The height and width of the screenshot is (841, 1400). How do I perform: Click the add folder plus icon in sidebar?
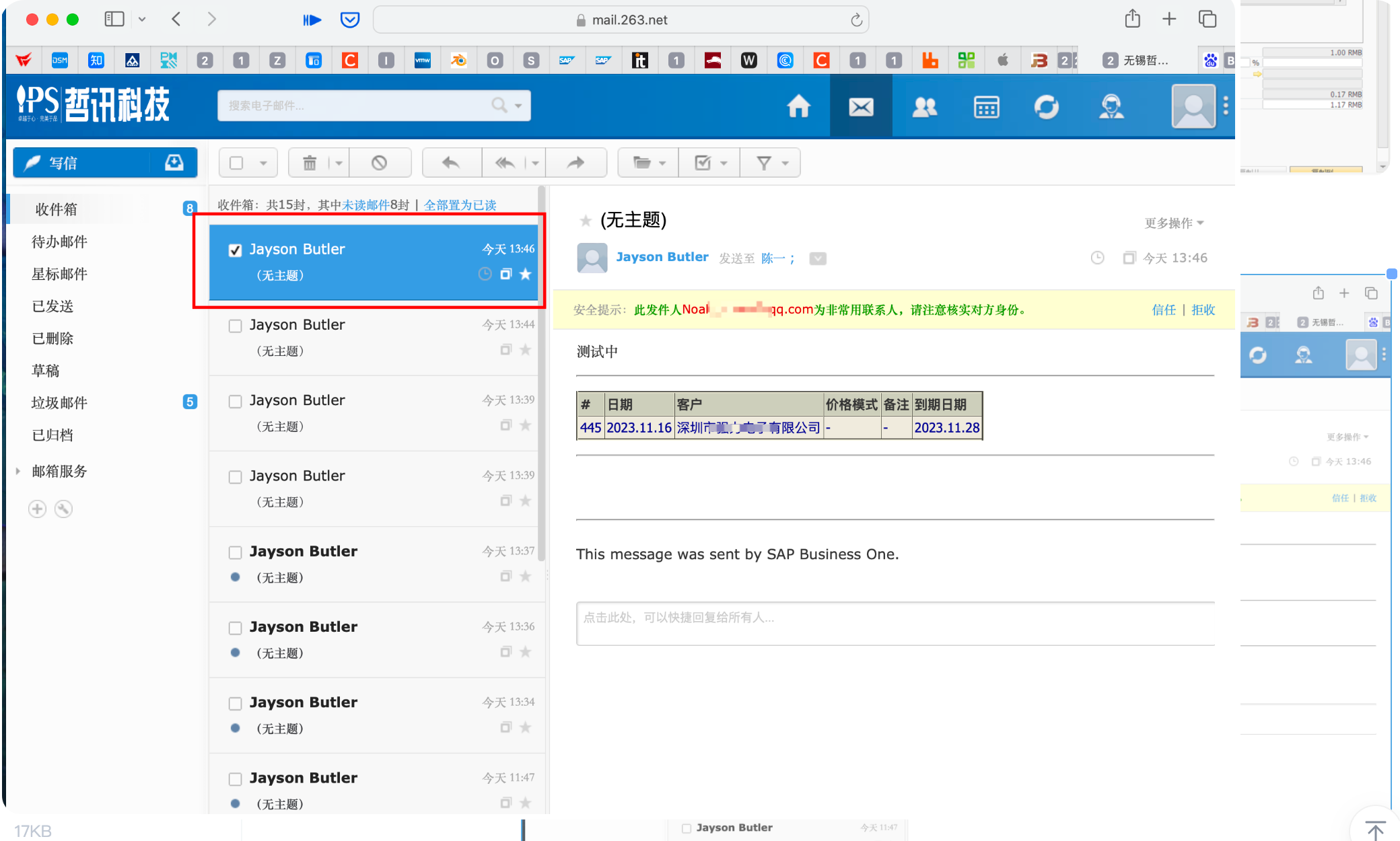pyautogui.click(x=38, y=509)
